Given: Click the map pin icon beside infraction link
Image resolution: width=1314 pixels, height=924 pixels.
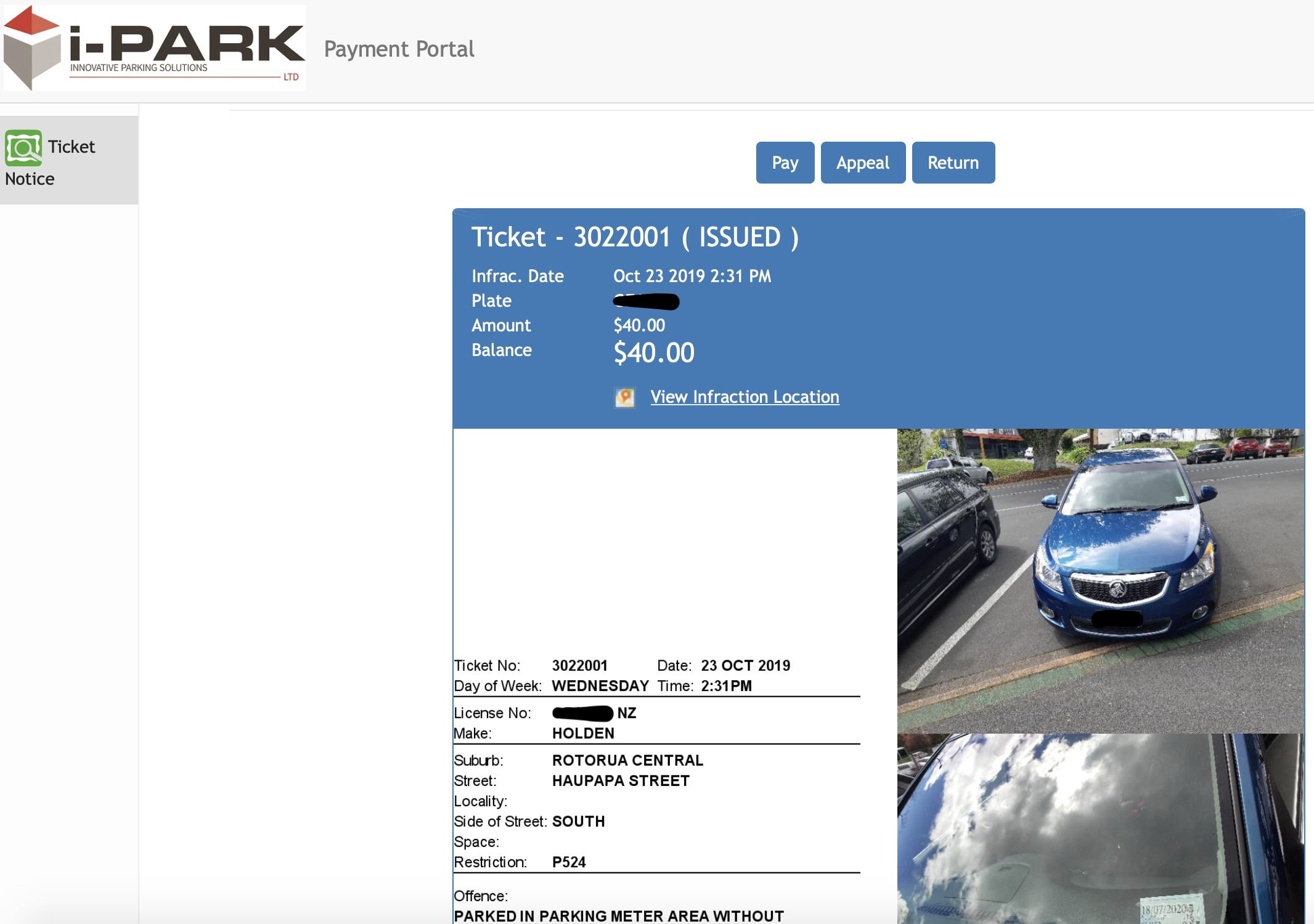Looking at the screenshot, I should [x=624, y=397].
